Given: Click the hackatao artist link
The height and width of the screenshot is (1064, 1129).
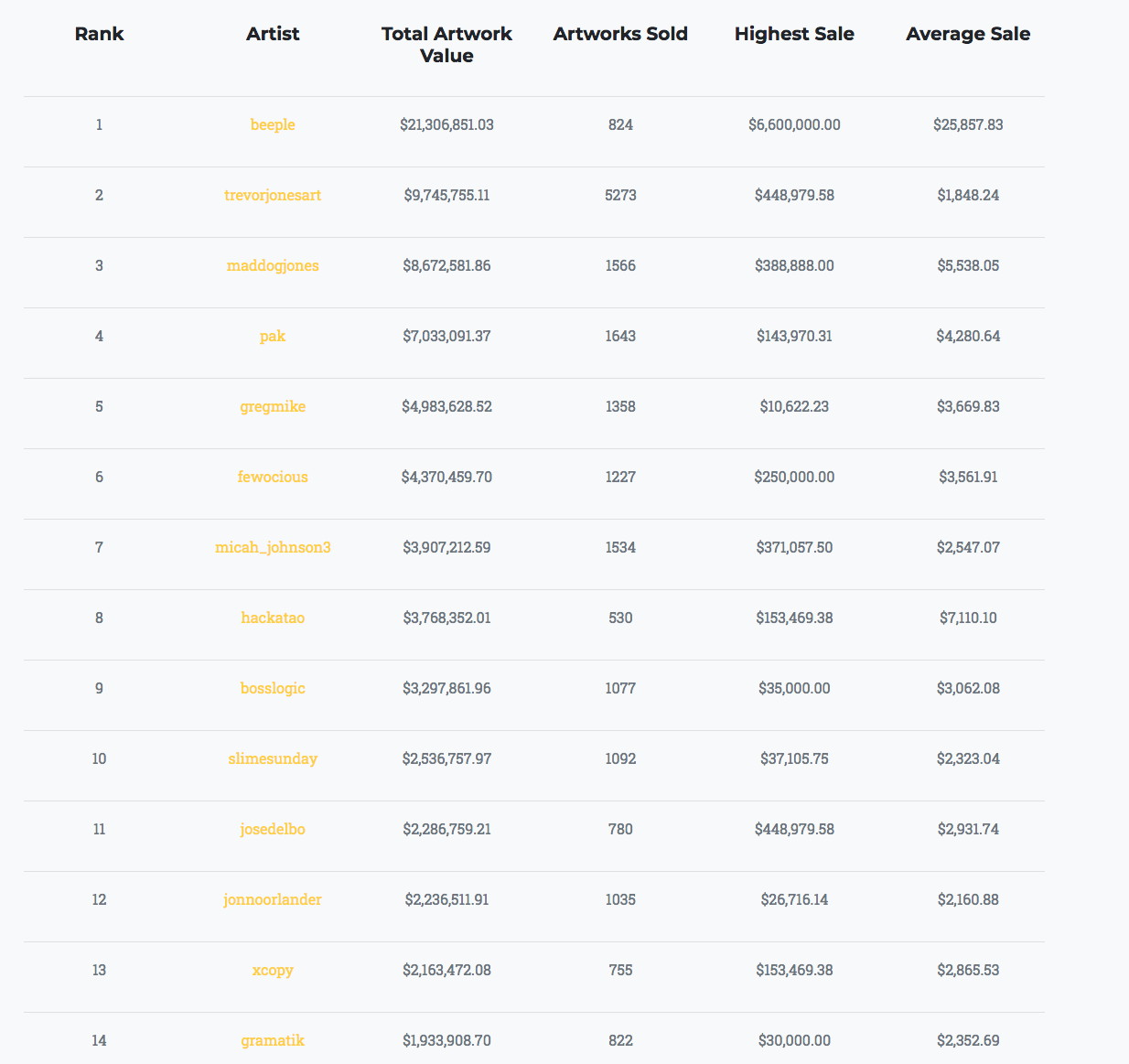Looking at the screenshot, I should coord(273,618).
